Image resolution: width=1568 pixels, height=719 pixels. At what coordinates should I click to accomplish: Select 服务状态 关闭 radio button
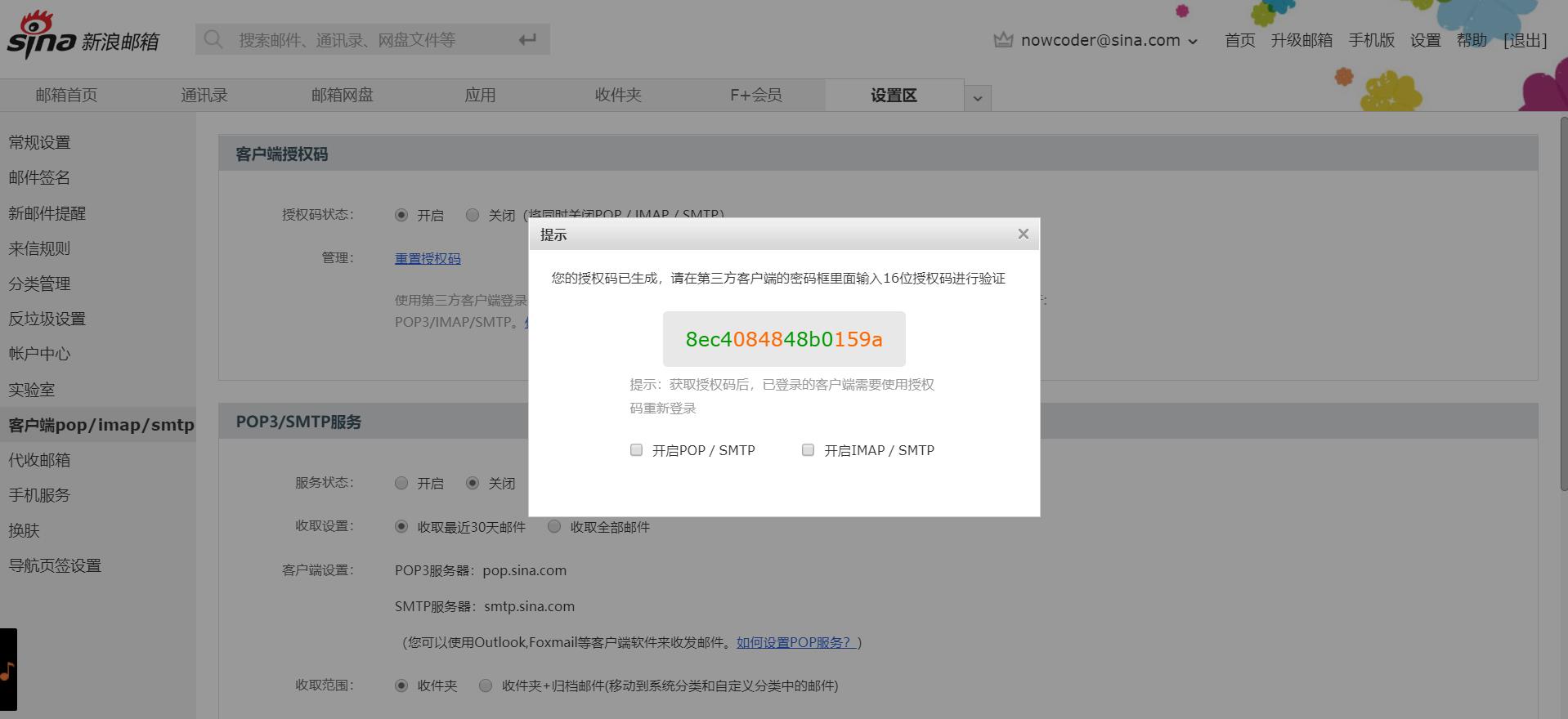point(473,483)
